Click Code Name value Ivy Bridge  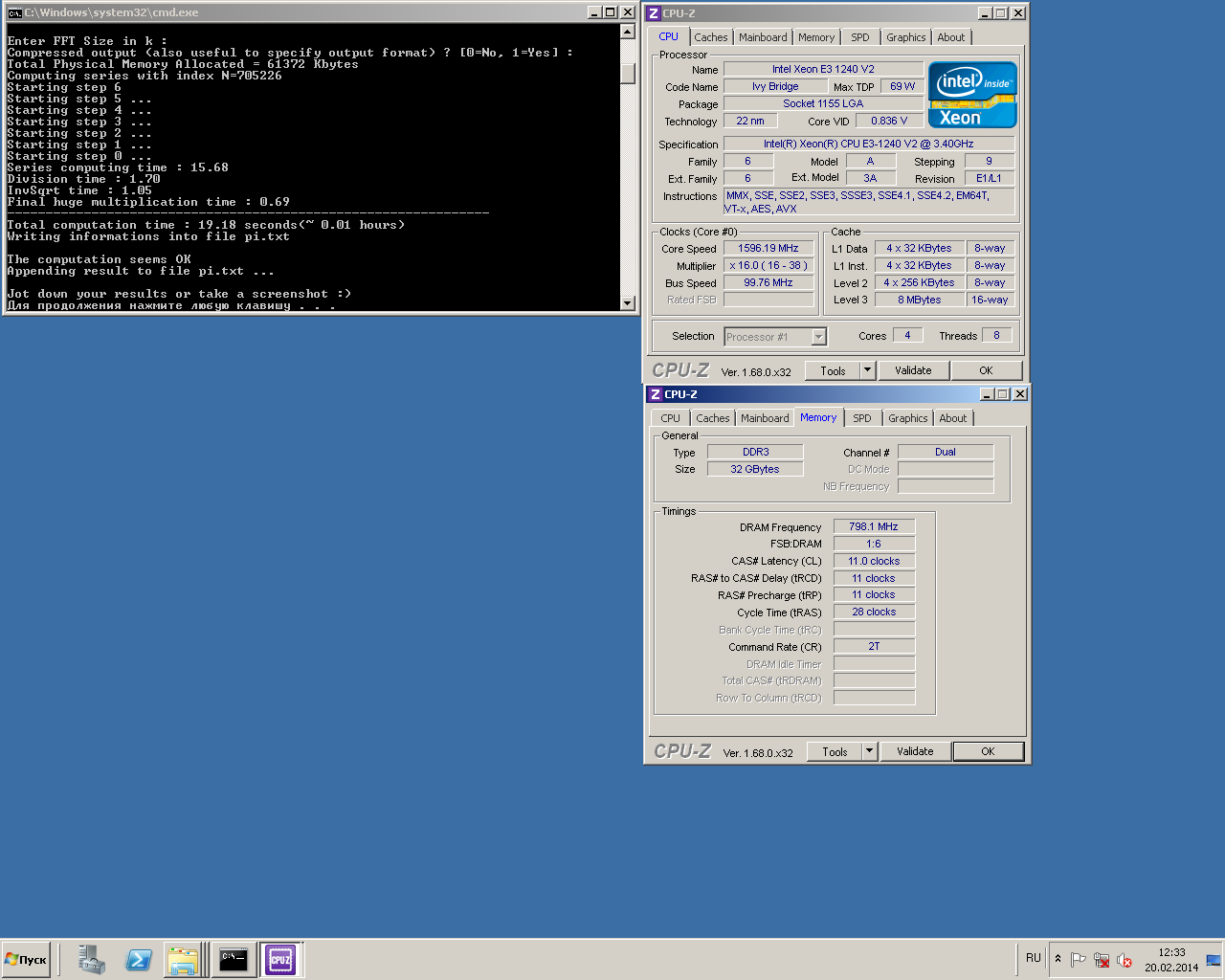point(775,86)
